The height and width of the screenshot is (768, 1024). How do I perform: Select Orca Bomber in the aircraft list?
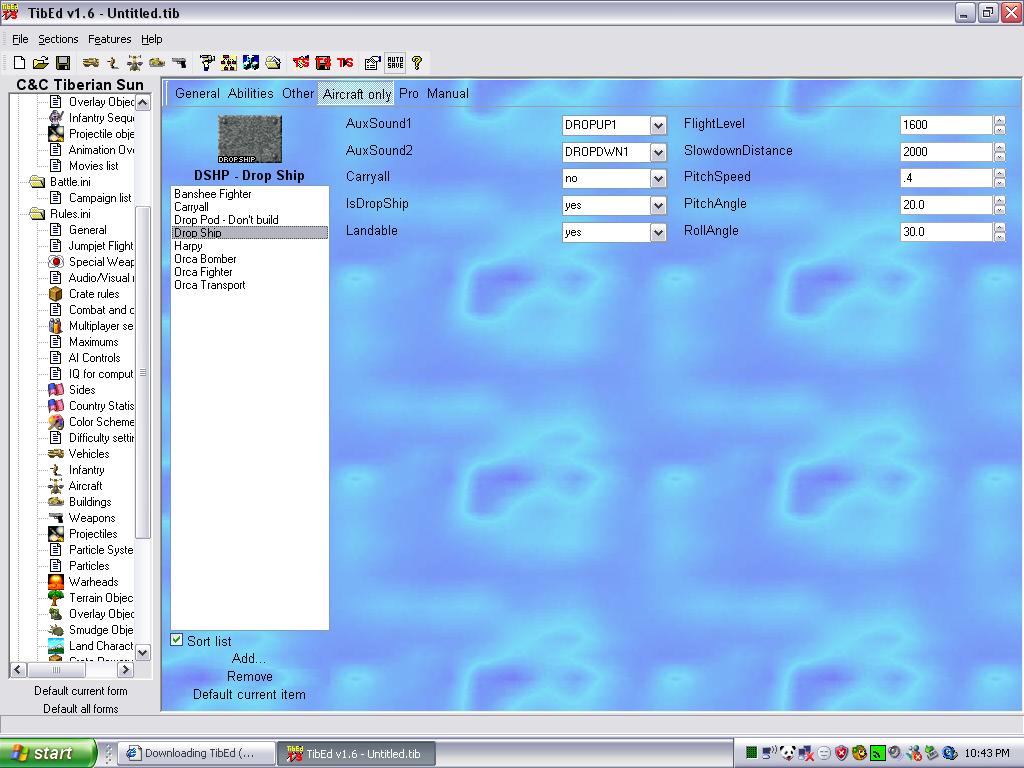pyautogui.click(x=205, y=259)
